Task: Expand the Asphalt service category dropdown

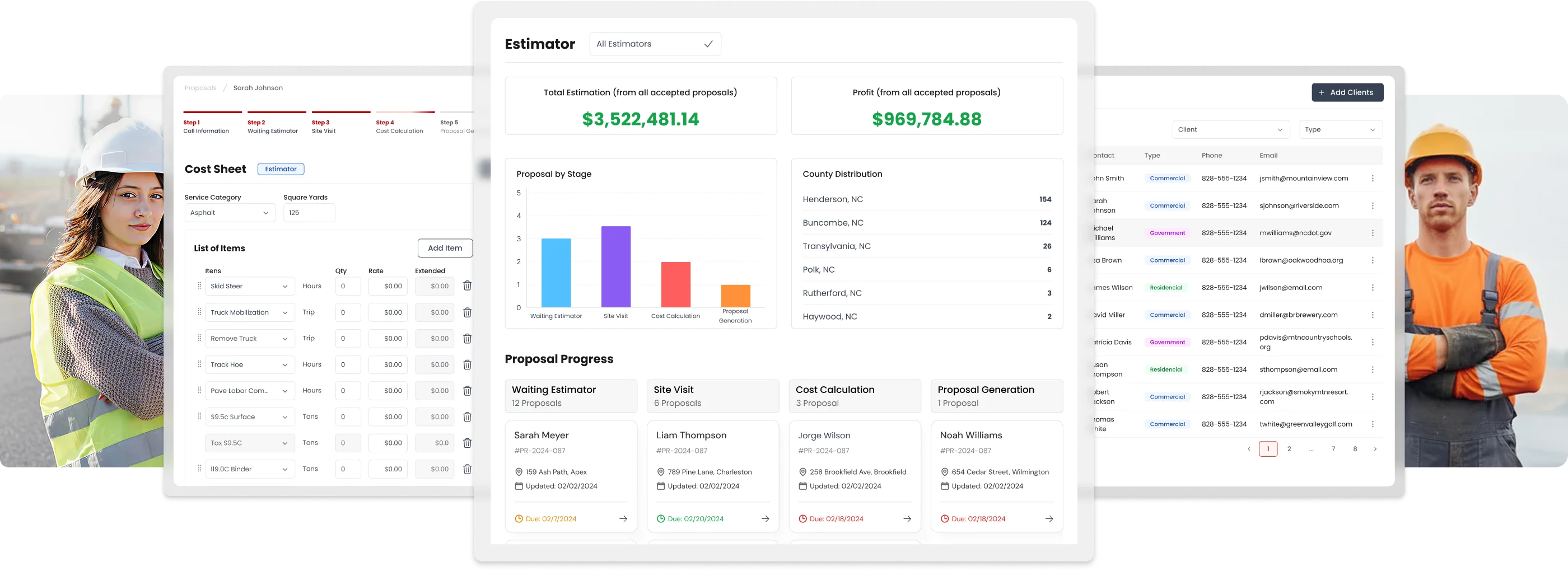Action: 230,213
